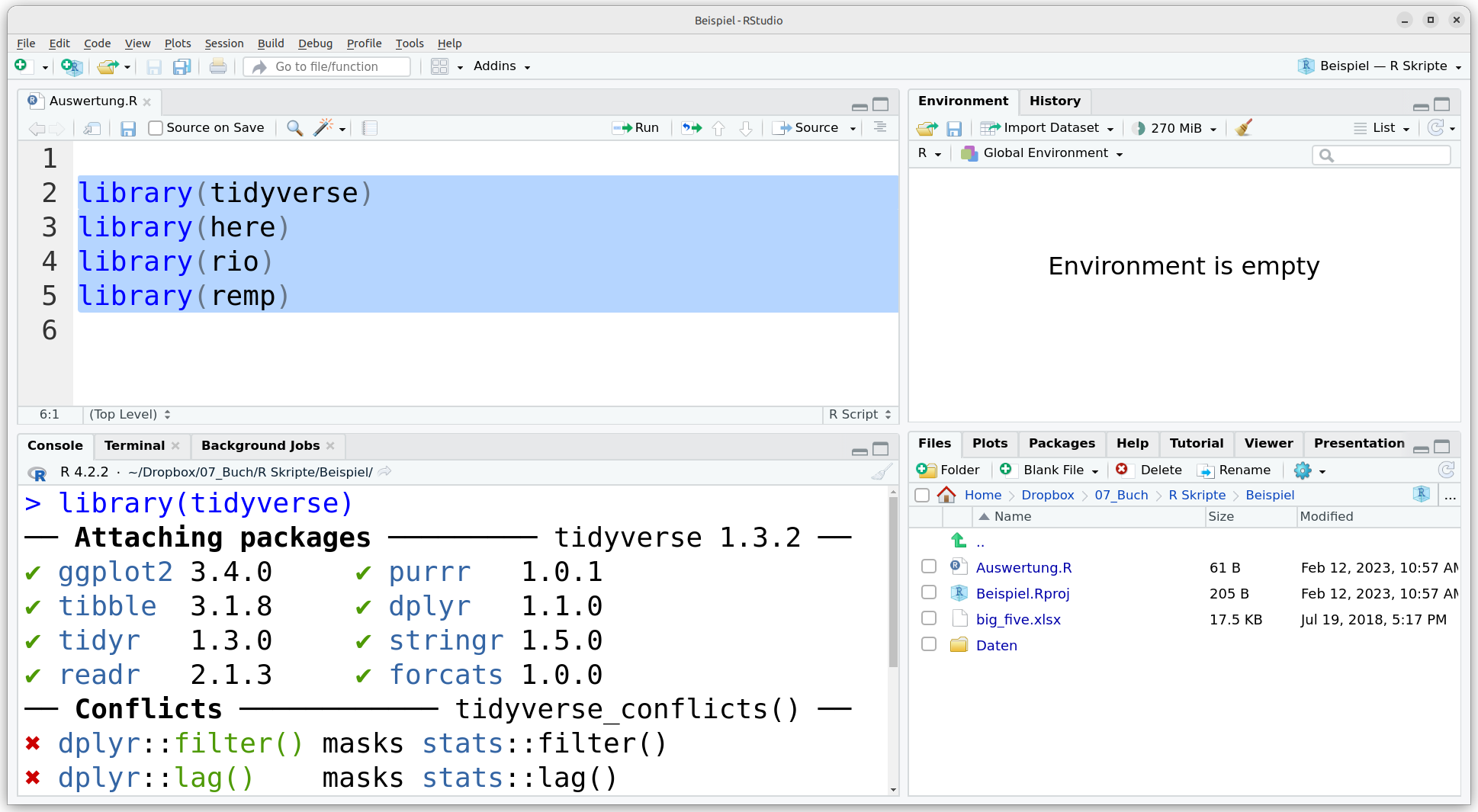Go to previous section up arrow
The width and height of the screenshot is (1478, 812).
(718, 128)
